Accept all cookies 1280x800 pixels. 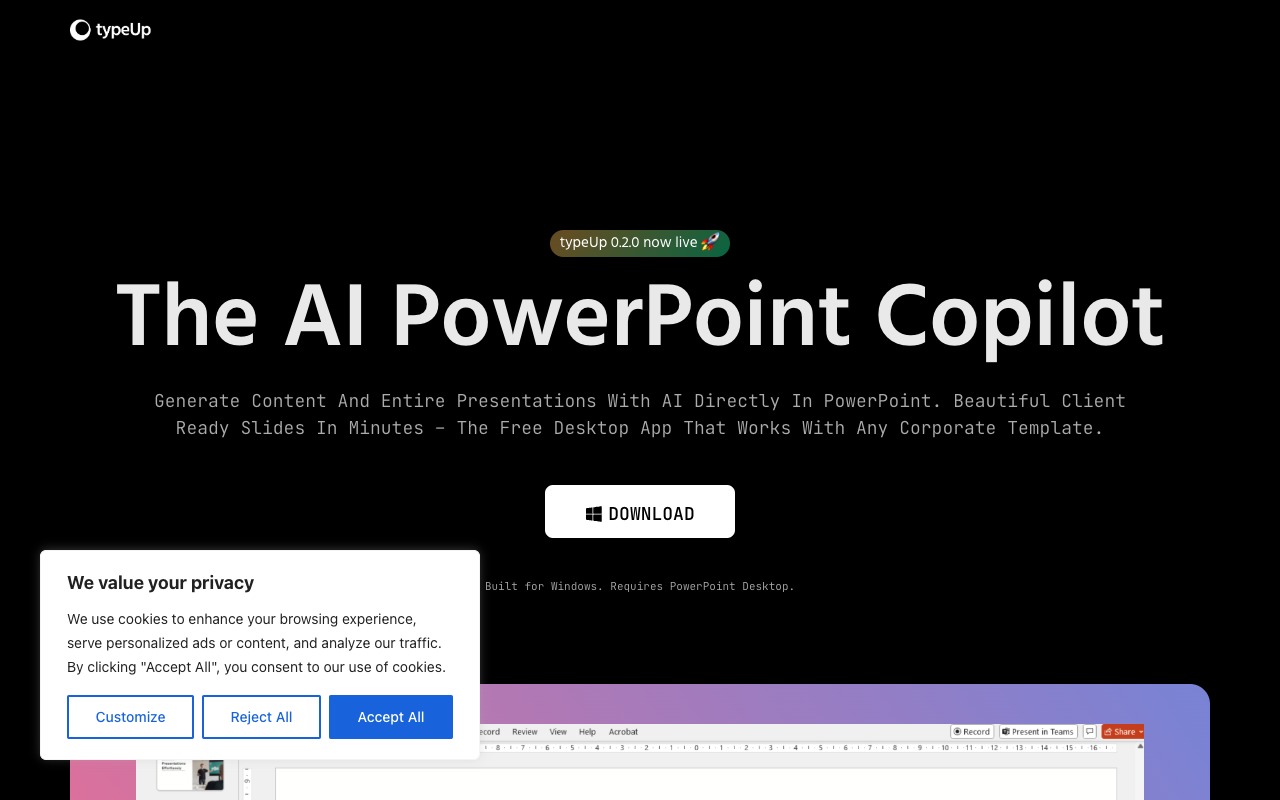pos(391,717)
